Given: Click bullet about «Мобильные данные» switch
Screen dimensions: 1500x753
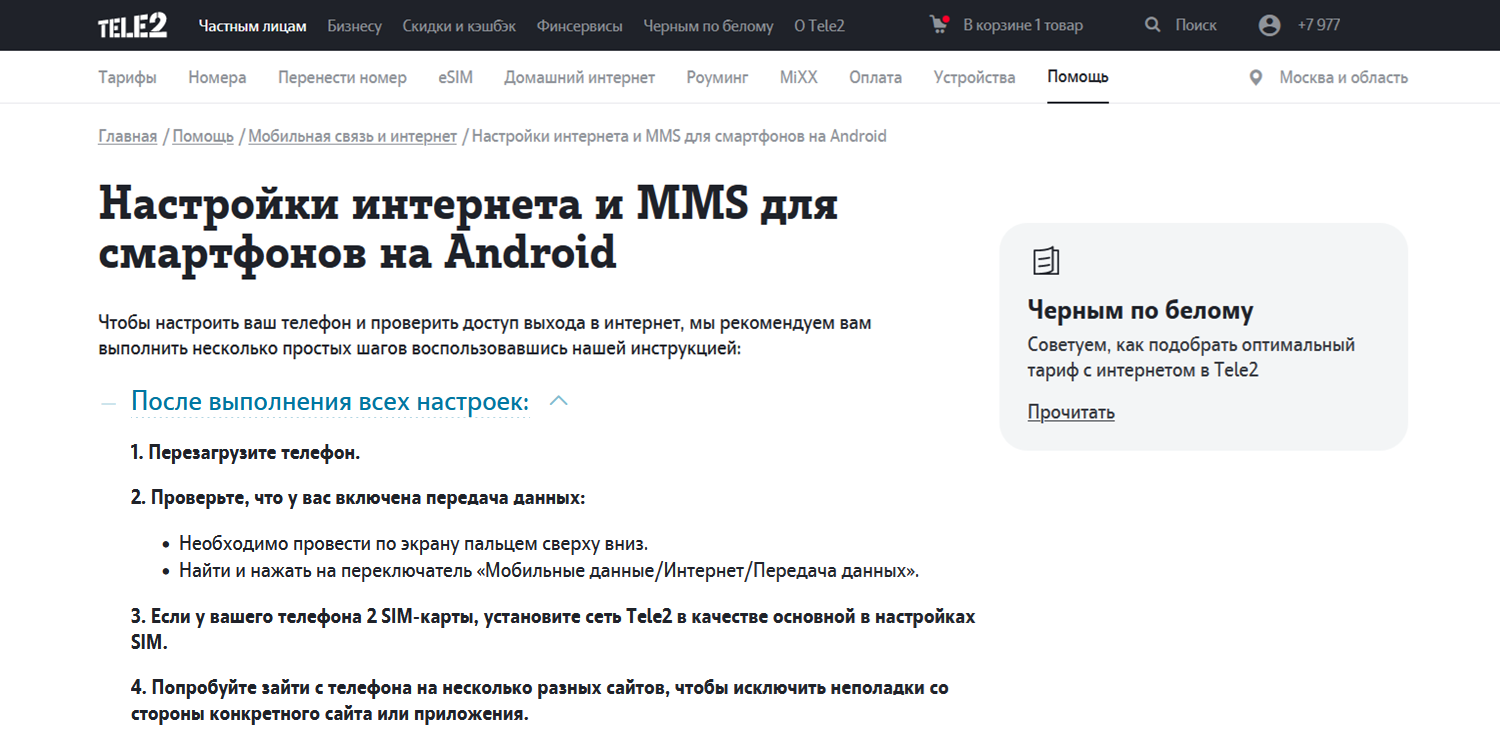Looking at the screenshot, I should coord(549,571).
